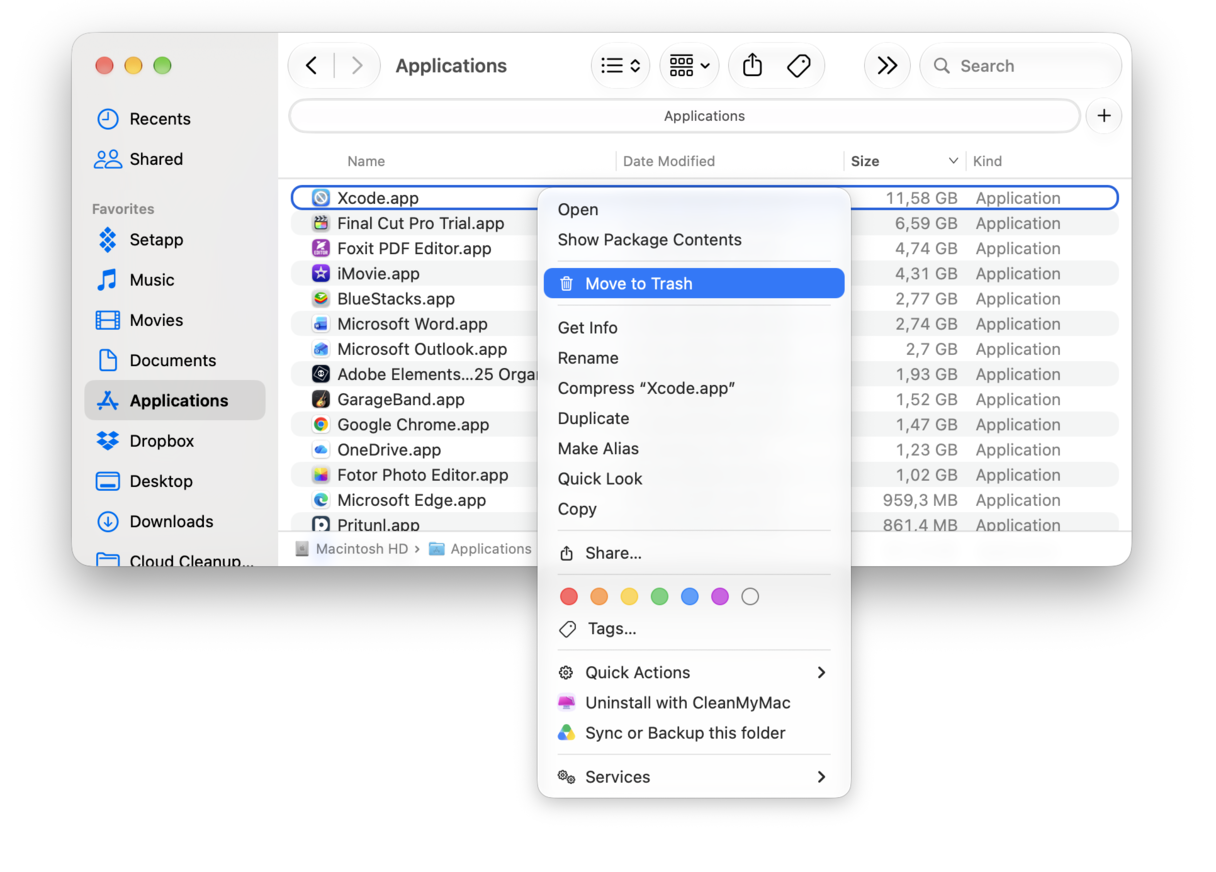Click the Microsoft Edge icon

[321, 500]
